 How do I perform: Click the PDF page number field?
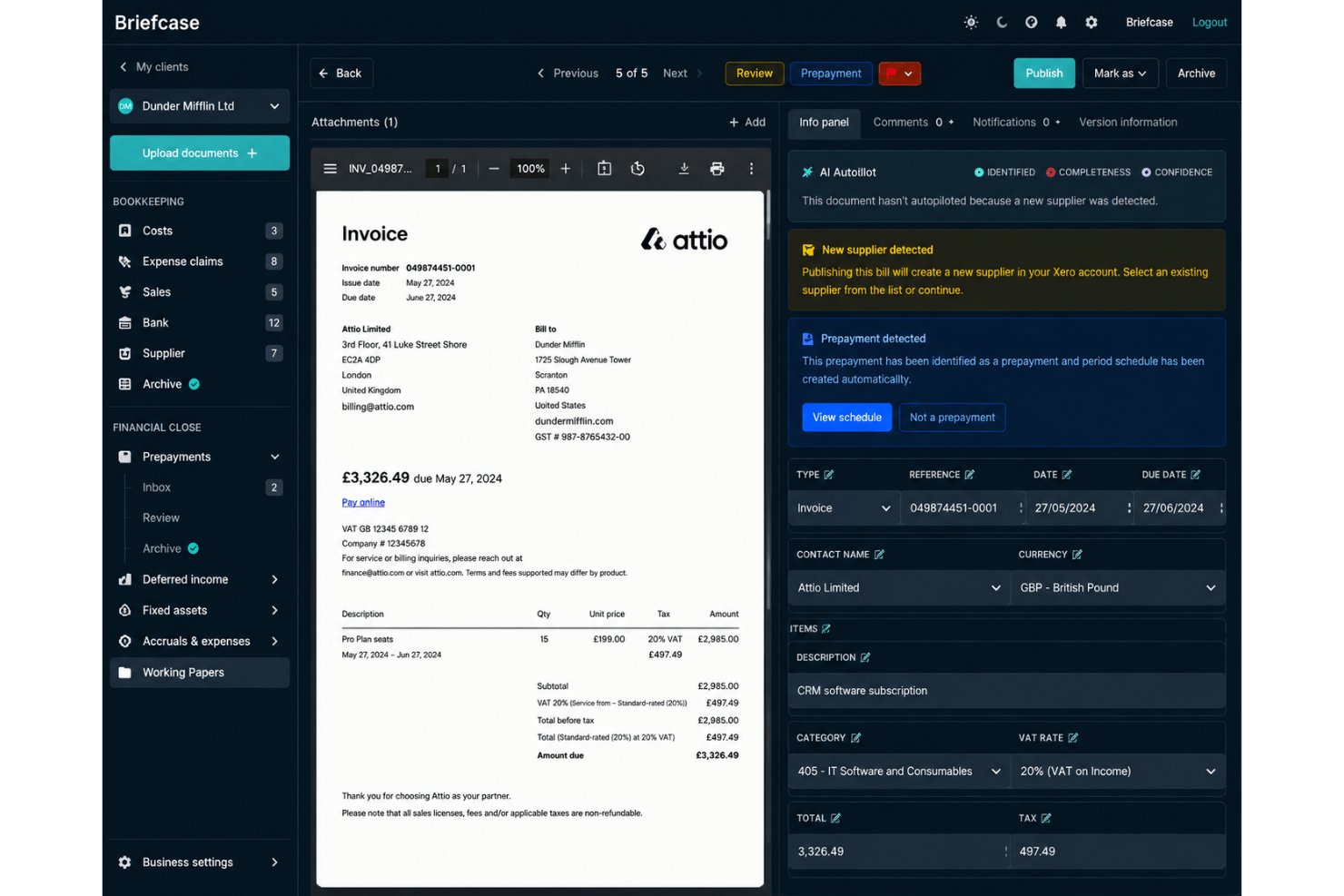pos(437,169)
